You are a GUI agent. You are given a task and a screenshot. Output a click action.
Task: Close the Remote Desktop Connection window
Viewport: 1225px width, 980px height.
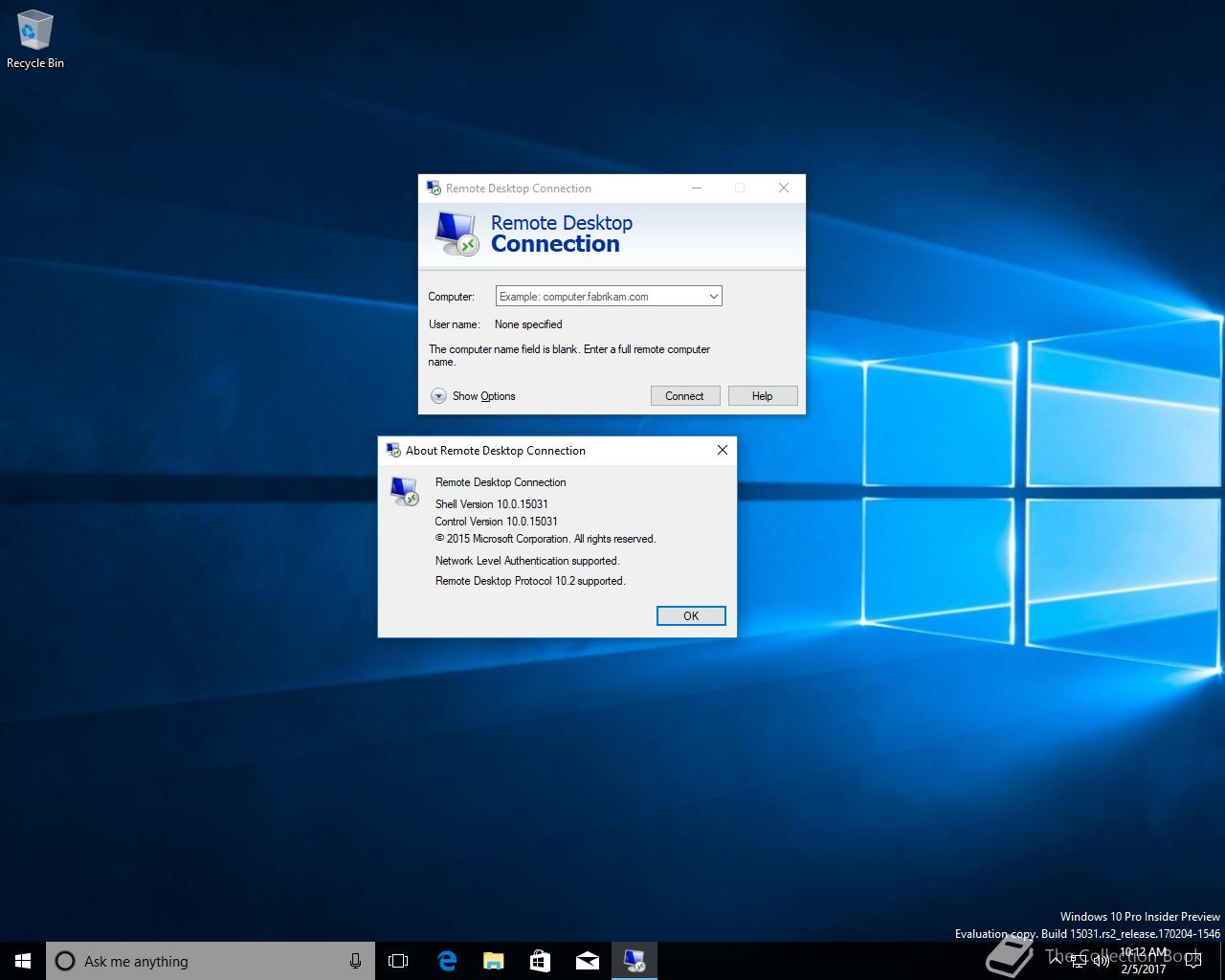(784, 188)
